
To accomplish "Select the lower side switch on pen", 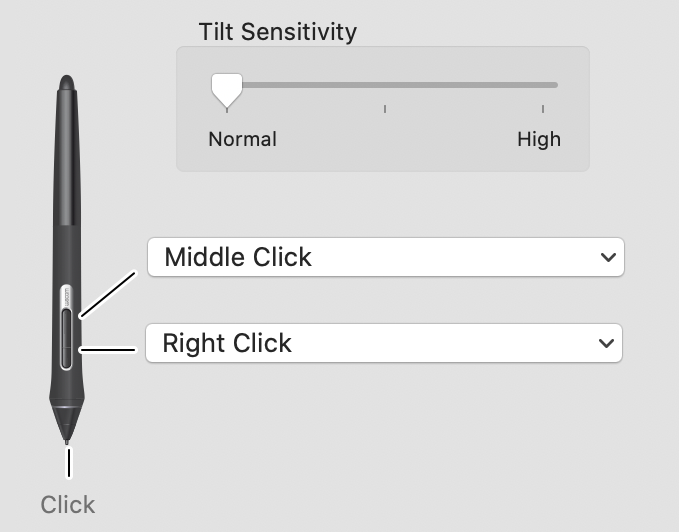I will pyautogui.click(x=66, y=357).
